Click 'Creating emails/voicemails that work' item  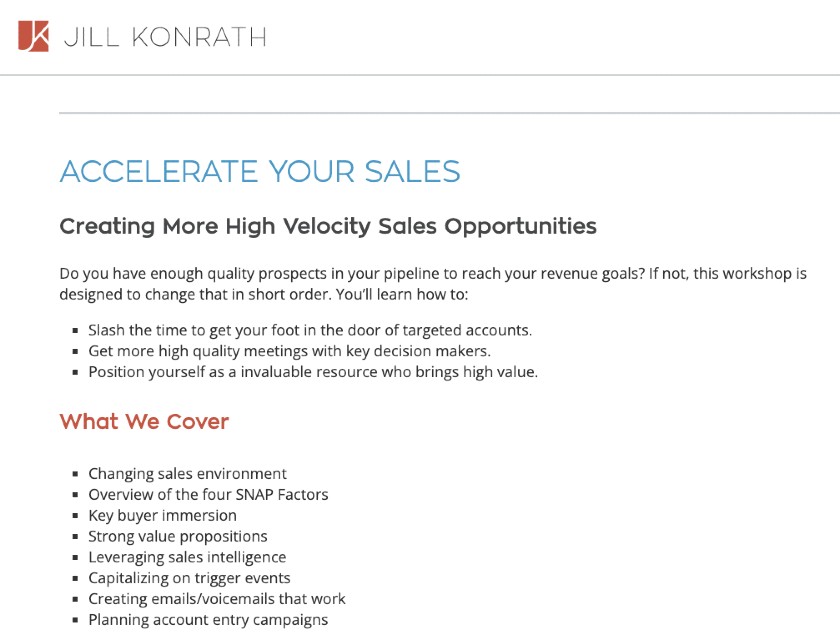(217, 599)
